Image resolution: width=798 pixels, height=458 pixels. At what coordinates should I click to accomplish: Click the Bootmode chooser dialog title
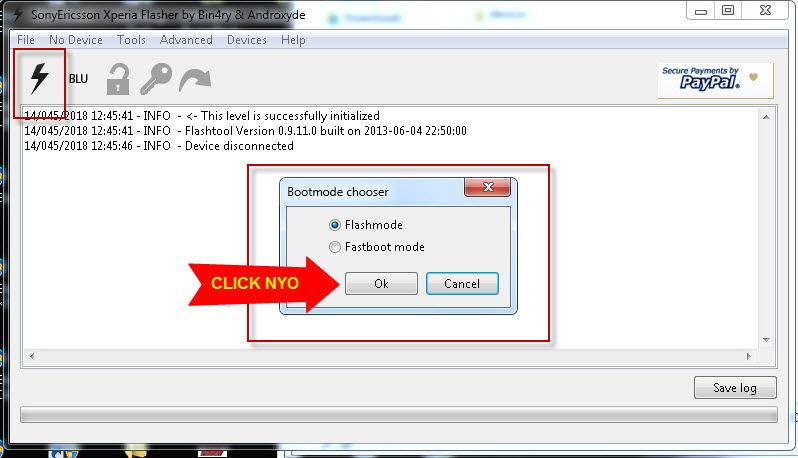coord(337,192)
